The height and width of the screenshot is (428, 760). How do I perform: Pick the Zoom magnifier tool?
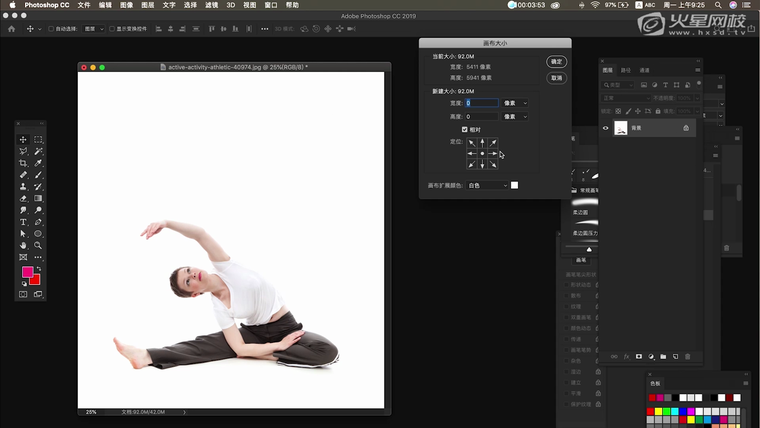(x=38, y=245)
